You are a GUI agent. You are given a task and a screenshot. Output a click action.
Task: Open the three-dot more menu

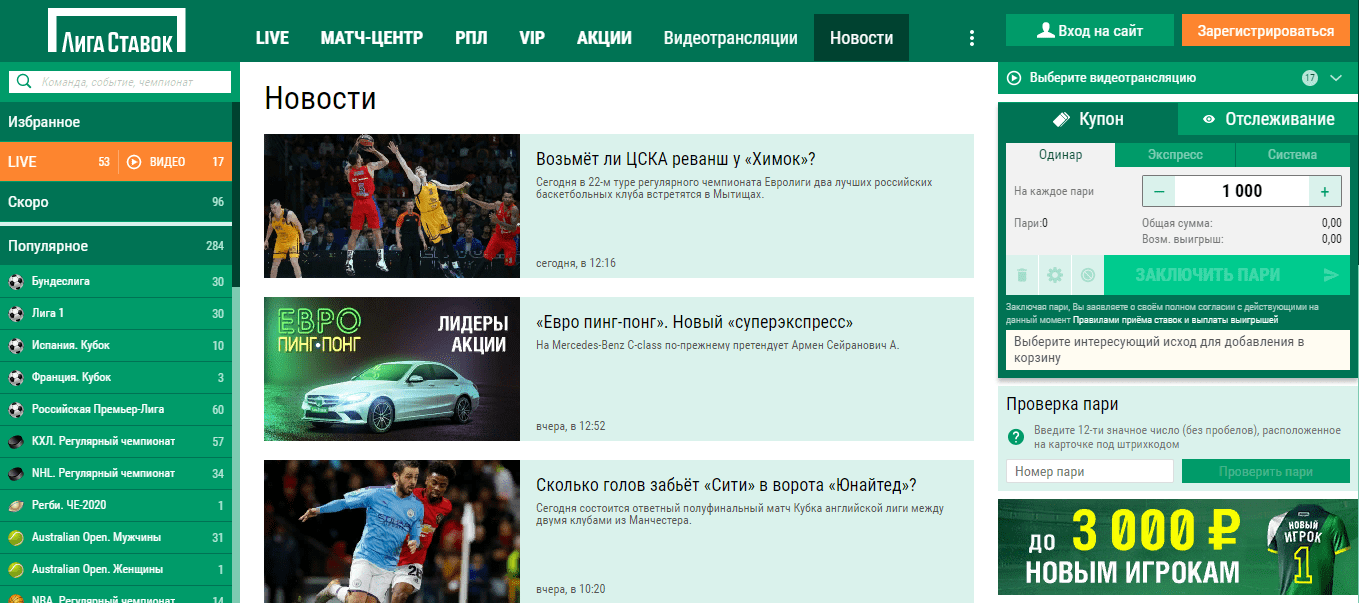(x=971, y=38)
